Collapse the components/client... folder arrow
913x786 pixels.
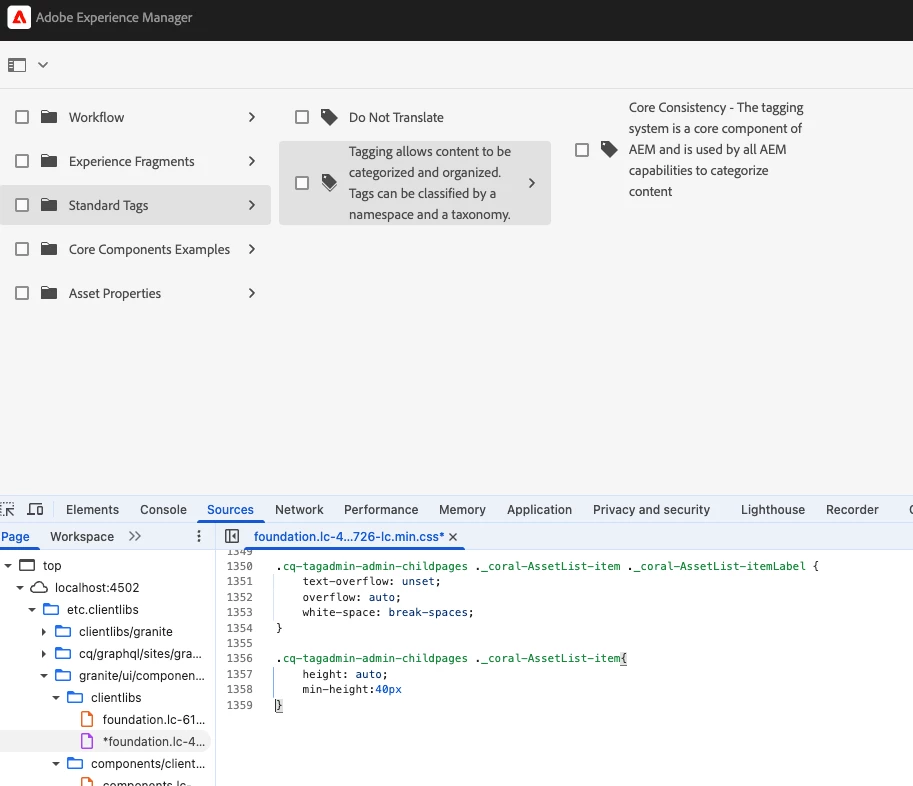[x=56, y=763]
